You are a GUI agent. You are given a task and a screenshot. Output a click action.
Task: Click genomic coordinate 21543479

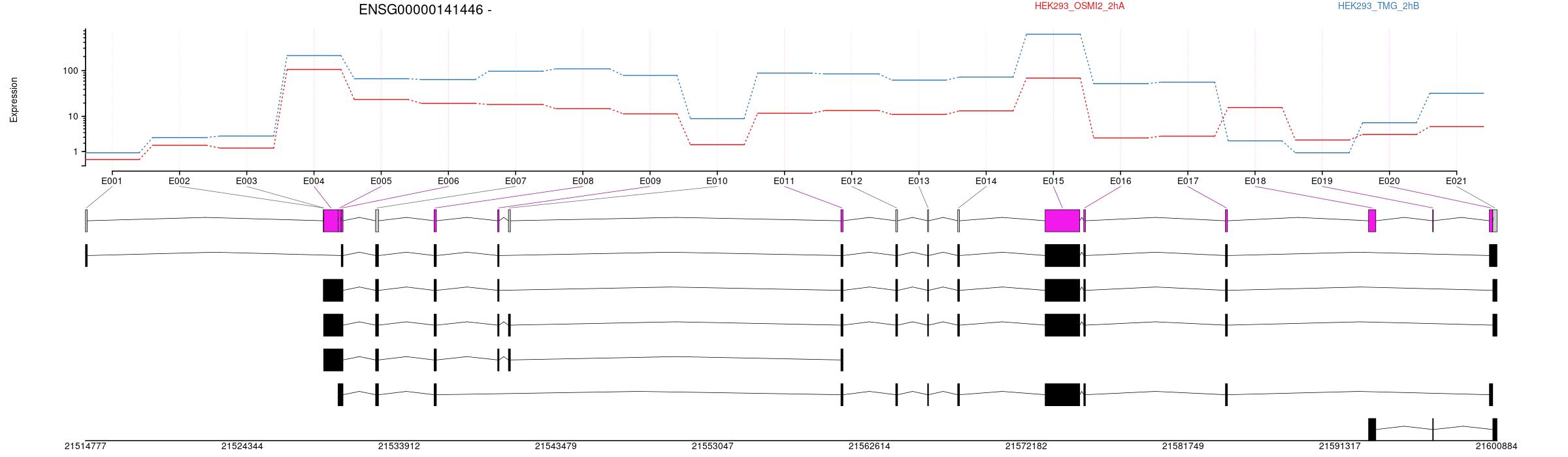(x=555, y=447)
